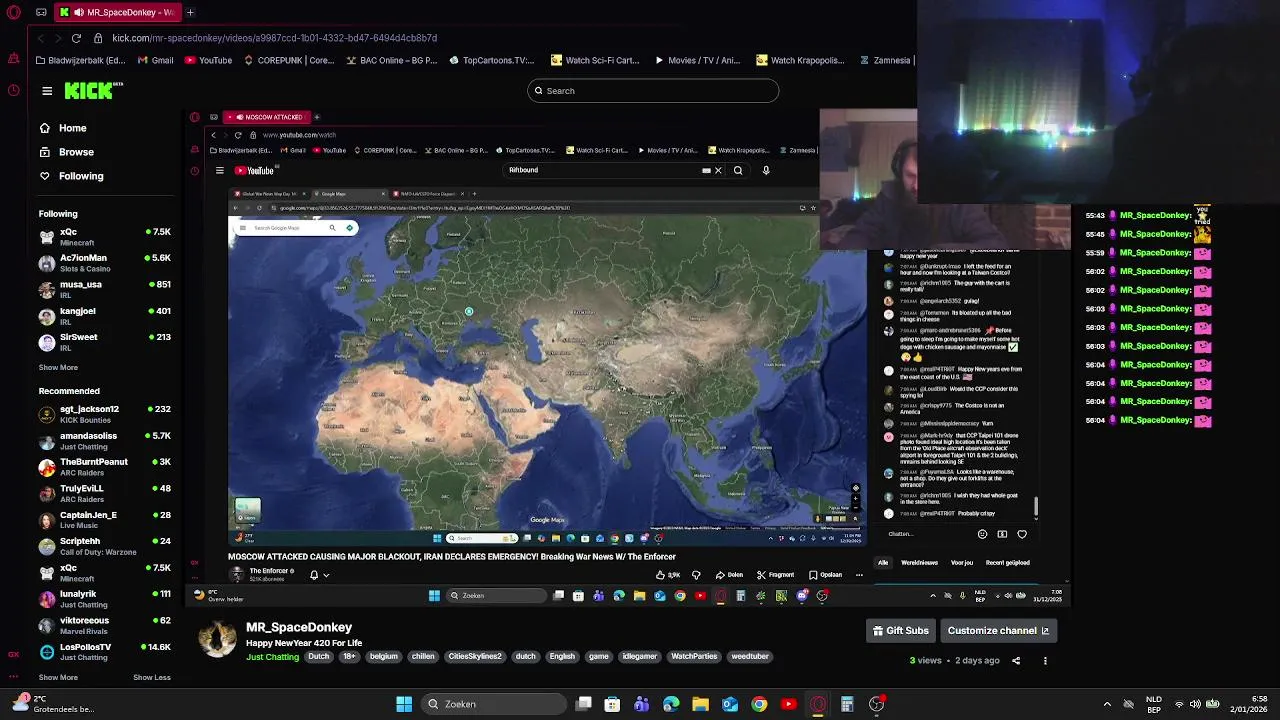1280x720 pixels.
Task: Open a new browser tab with plus
Action: coord(190,12)
